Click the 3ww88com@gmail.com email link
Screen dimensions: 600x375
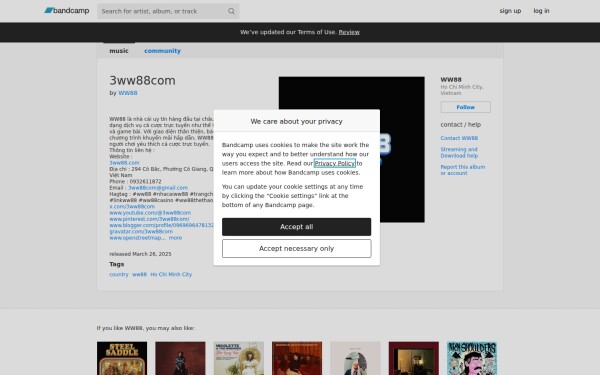click(158, 188)
